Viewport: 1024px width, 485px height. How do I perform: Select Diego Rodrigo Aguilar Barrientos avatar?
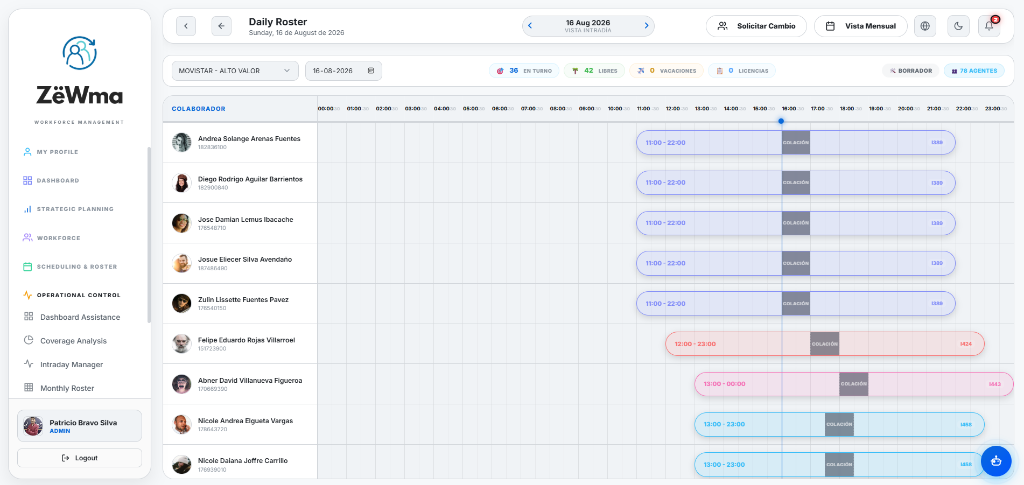pos(182,183)
